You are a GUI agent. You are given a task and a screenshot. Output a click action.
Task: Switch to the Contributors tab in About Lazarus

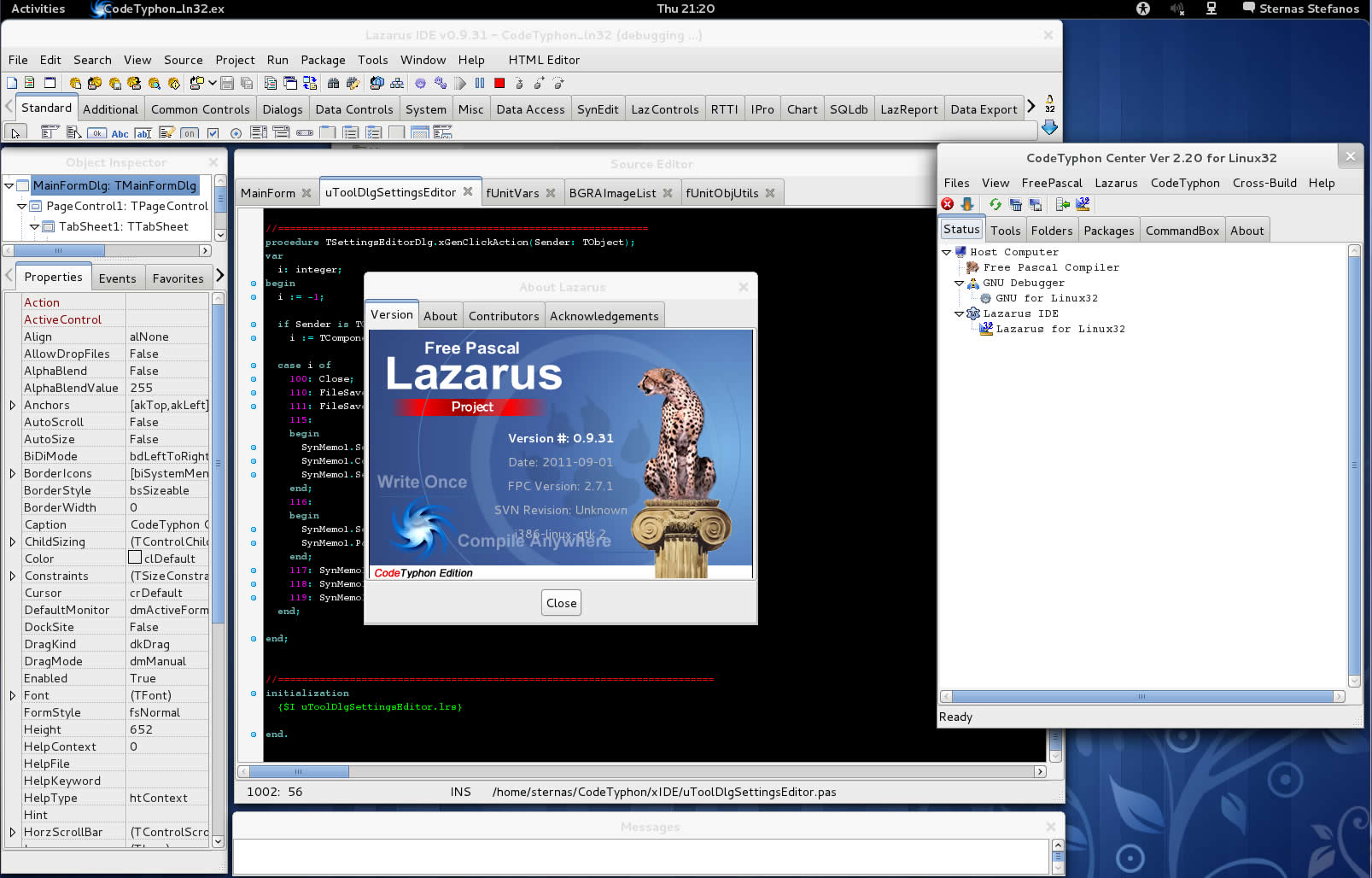tap(504, 316)
